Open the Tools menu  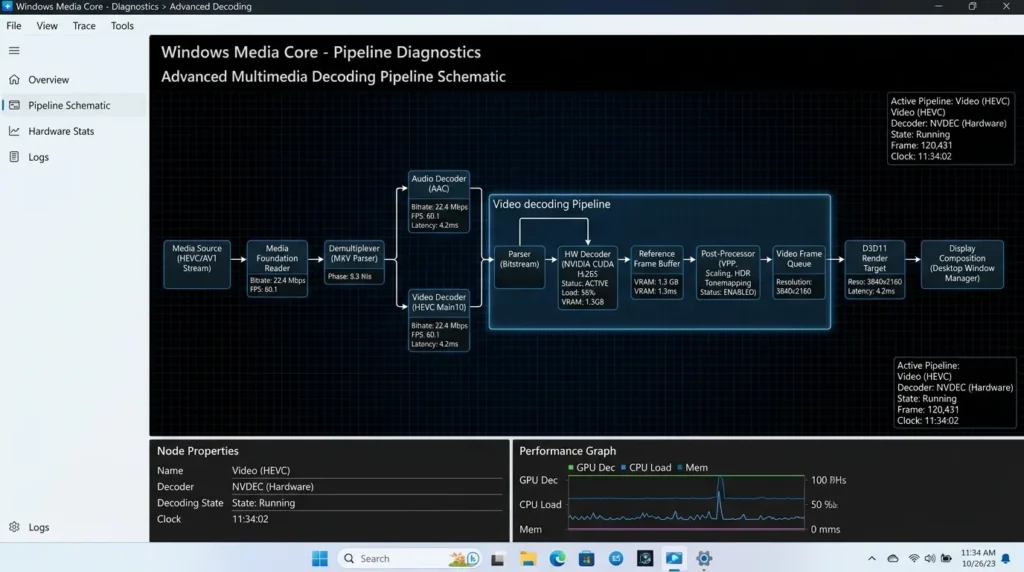tap(122, 25)
